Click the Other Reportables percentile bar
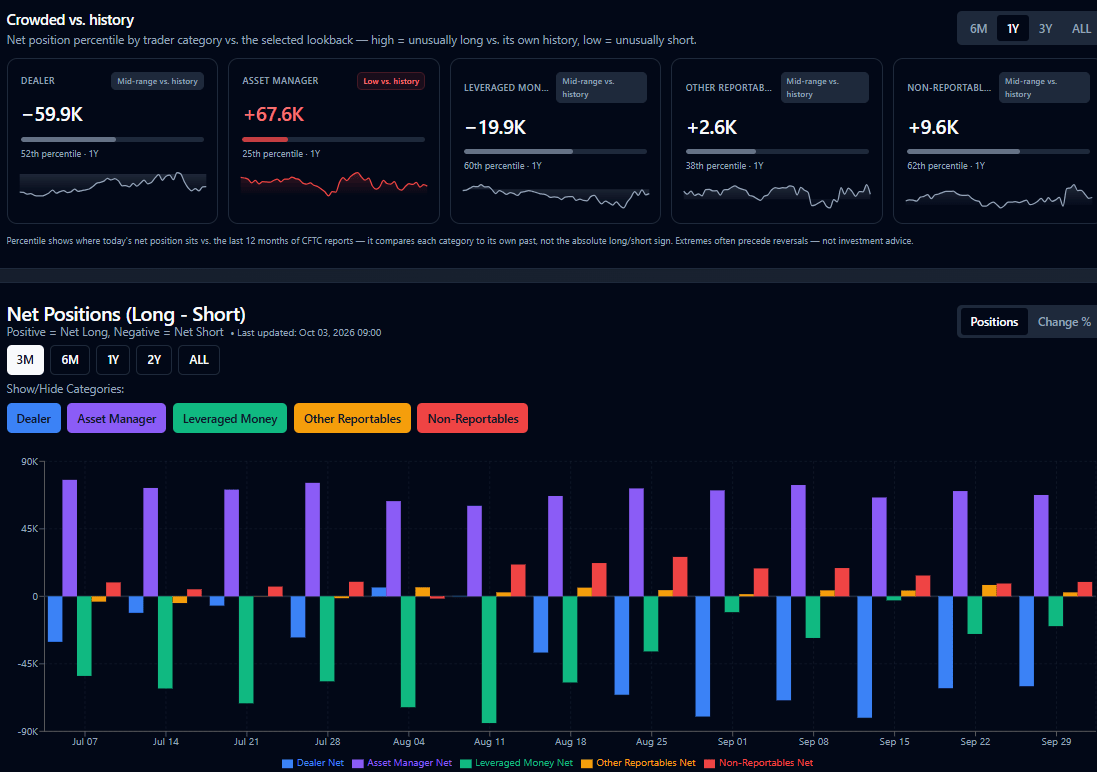The width and height of the screenshot is (1097, 772). [777, 151]
